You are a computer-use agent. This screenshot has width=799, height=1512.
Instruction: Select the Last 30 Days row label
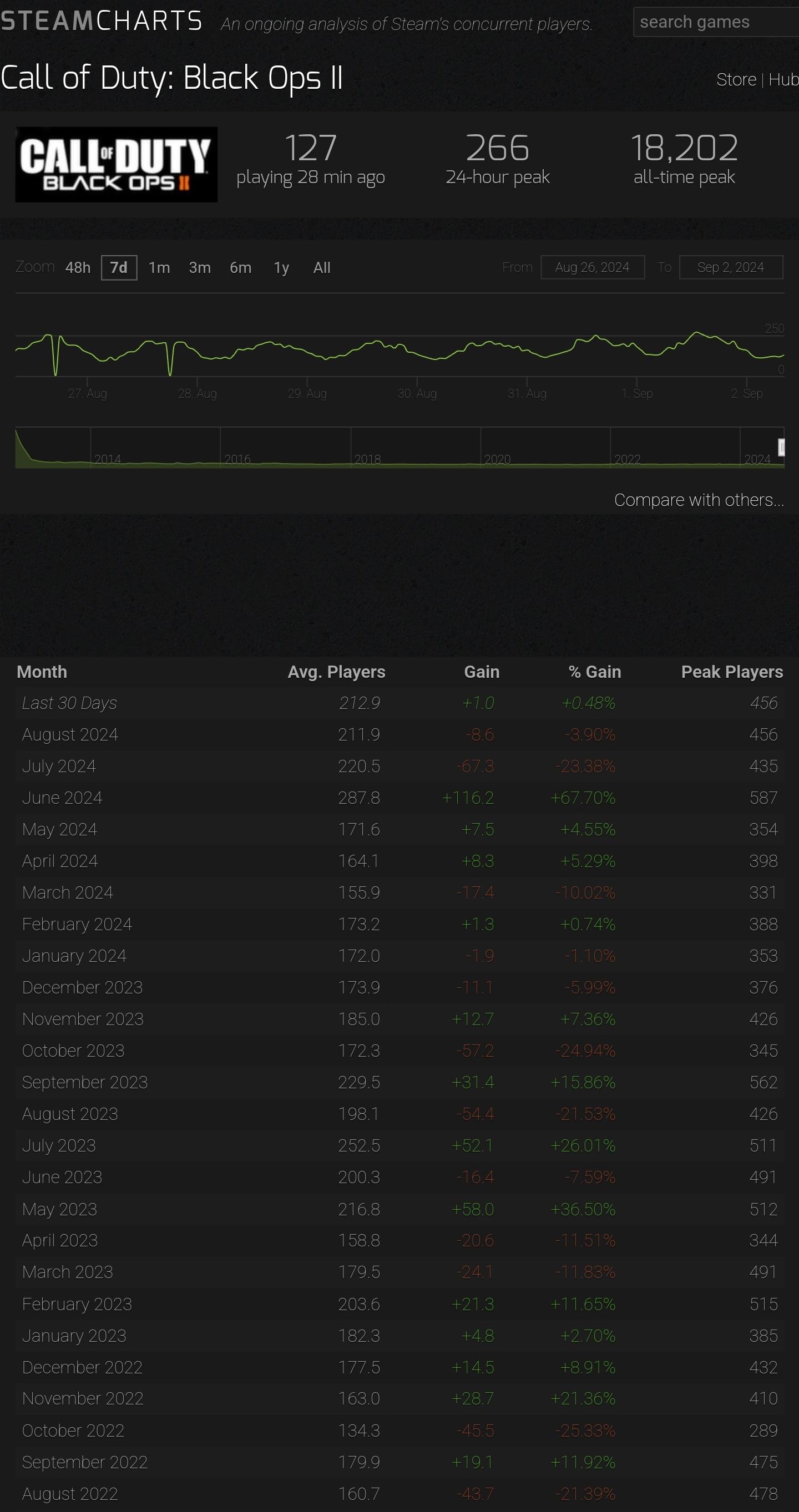pos(69,703)
